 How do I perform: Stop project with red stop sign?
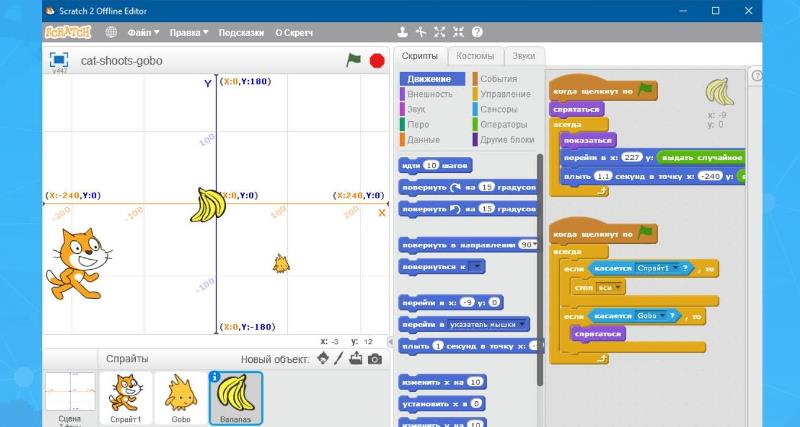(x=377, y=61)
